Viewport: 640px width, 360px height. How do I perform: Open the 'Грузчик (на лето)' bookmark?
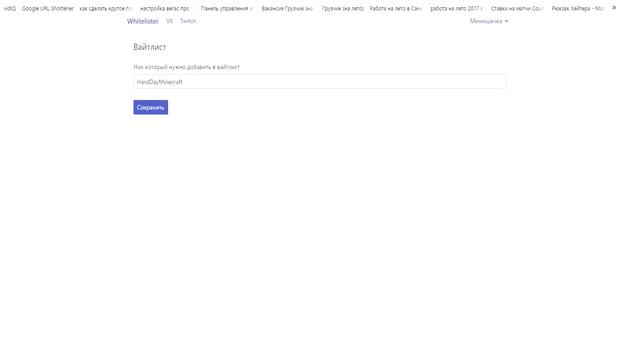pos(342,8)
